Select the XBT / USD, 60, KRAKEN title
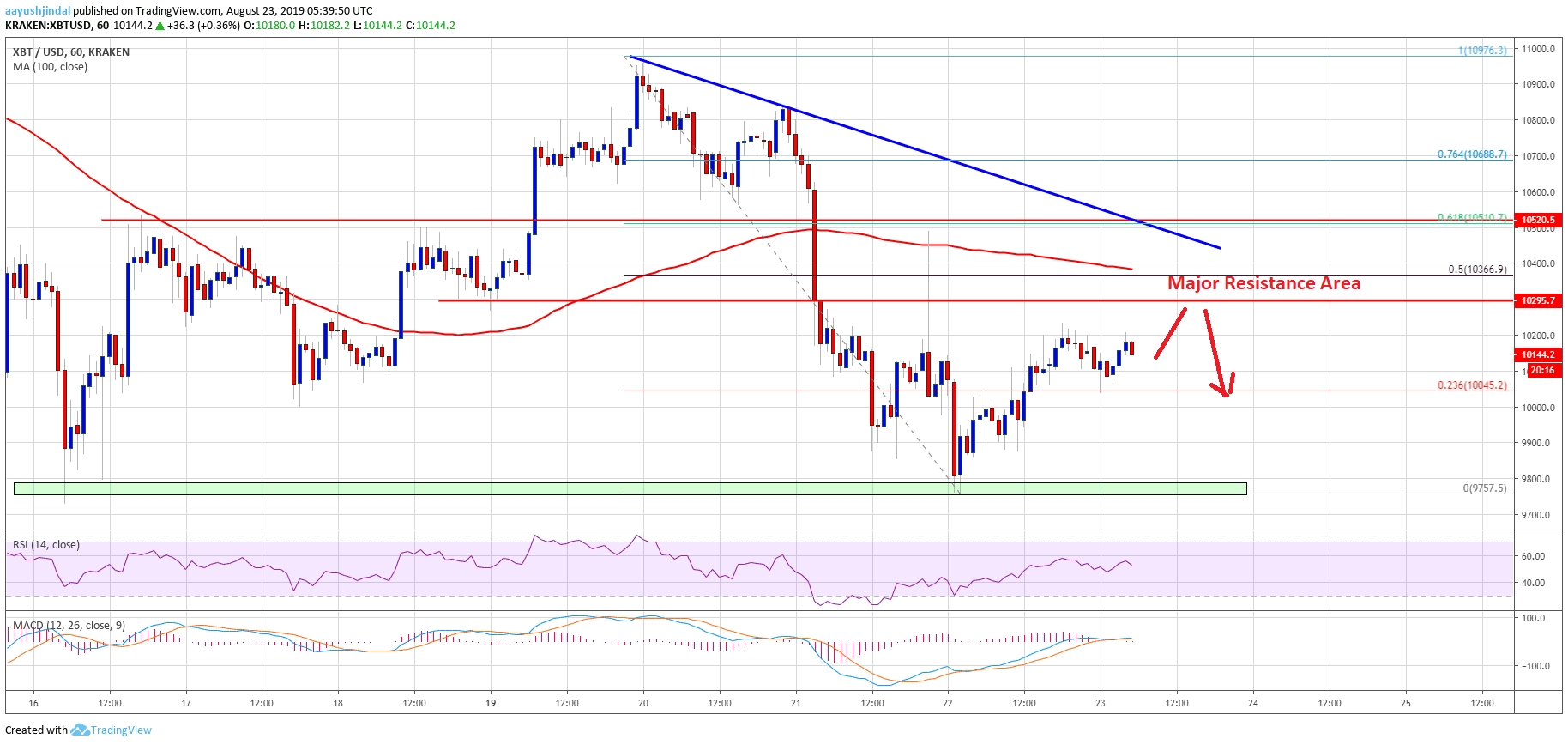 coord(71,51)
